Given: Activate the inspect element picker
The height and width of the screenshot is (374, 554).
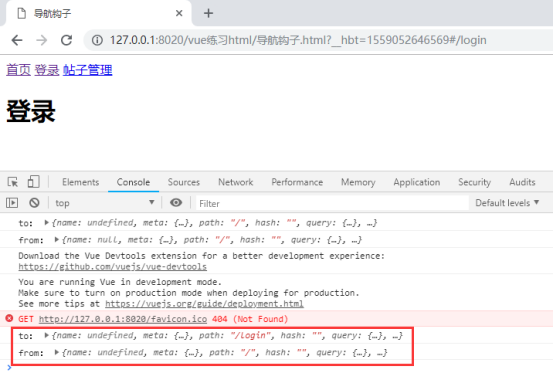Looking at the screenshot, I should [13, 182].
